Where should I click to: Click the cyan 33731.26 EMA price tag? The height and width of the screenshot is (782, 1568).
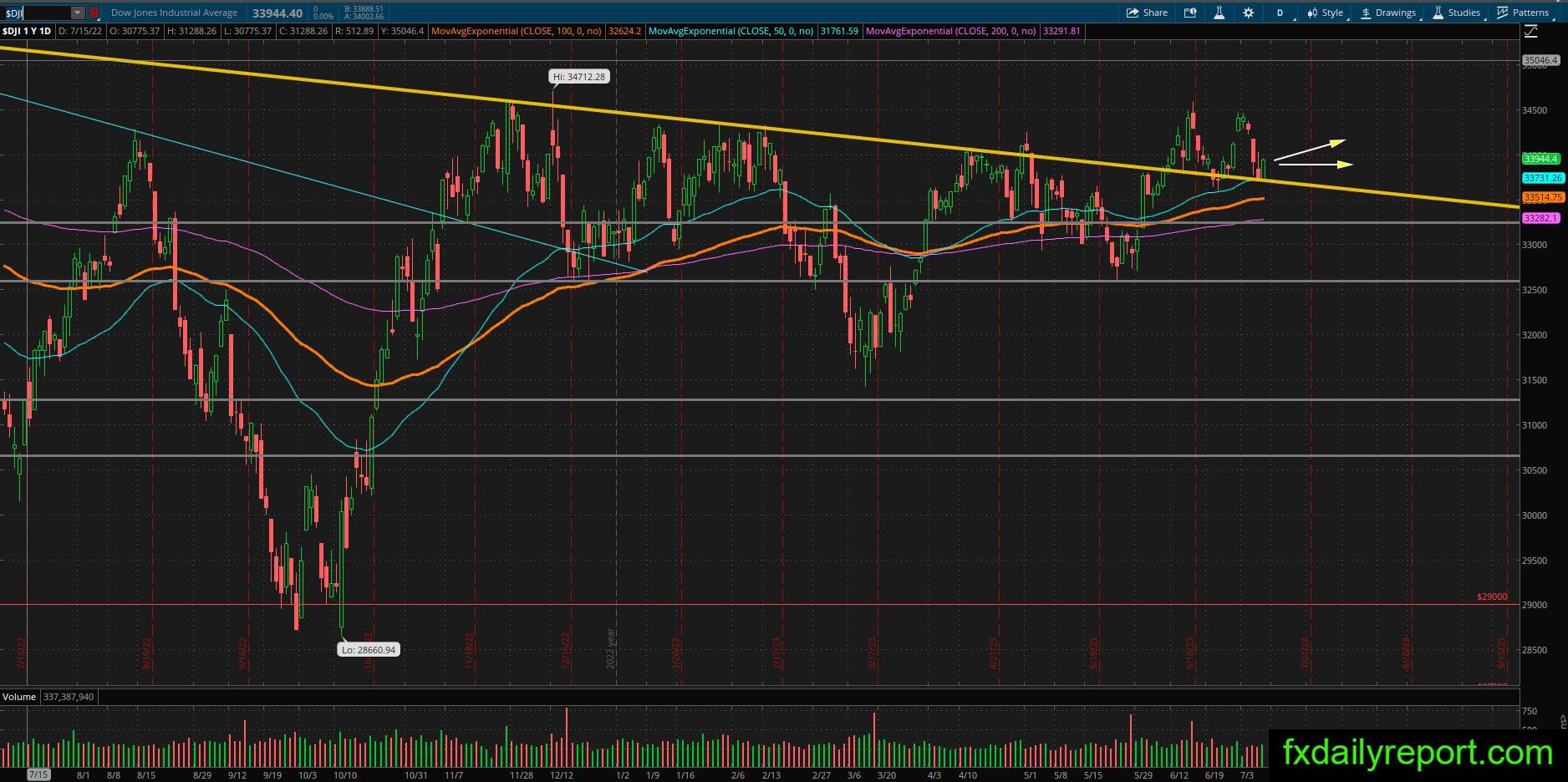coord(1542,178)
